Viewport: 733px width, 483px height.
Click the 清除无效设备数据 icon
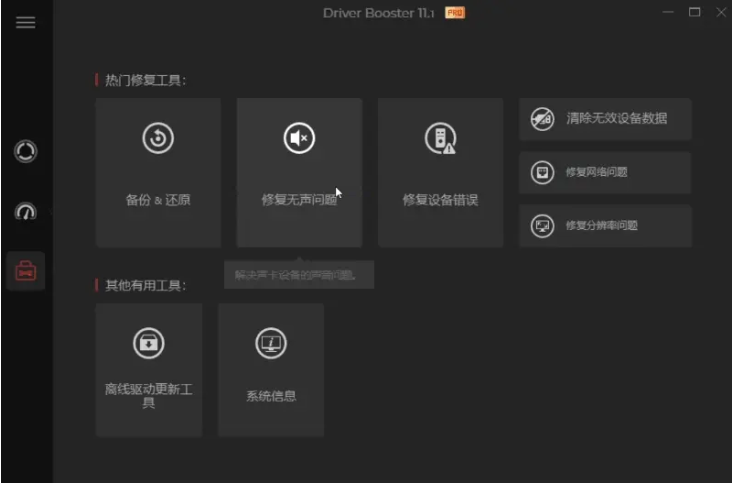542,119
